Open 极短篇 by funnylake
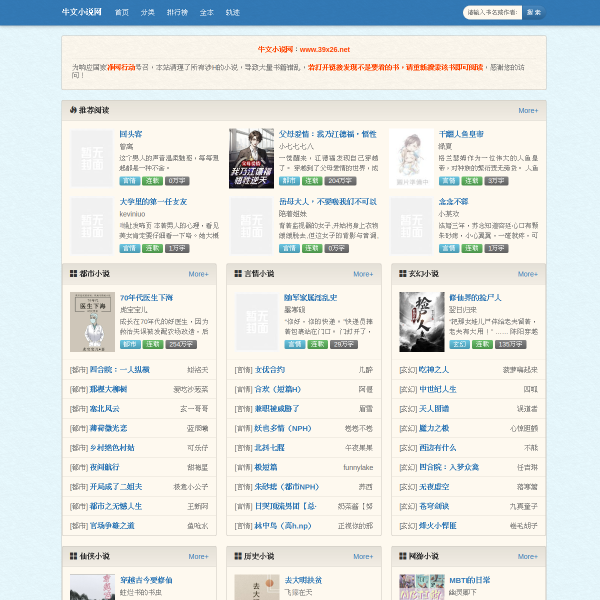 266,467
